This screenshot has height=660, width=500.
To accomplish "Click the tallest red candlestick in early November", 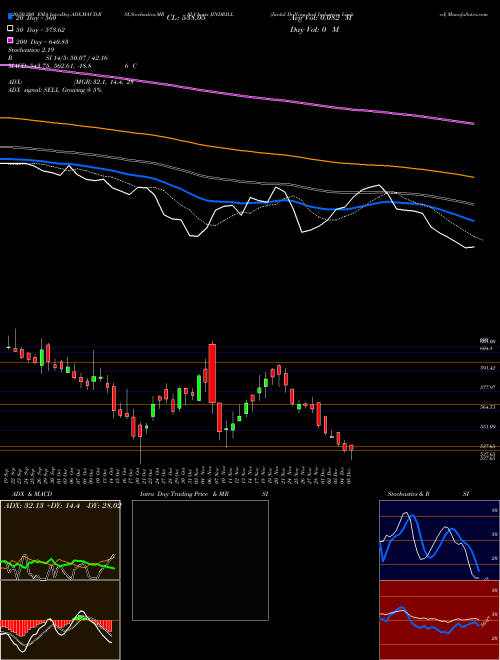I will [213, 373].
